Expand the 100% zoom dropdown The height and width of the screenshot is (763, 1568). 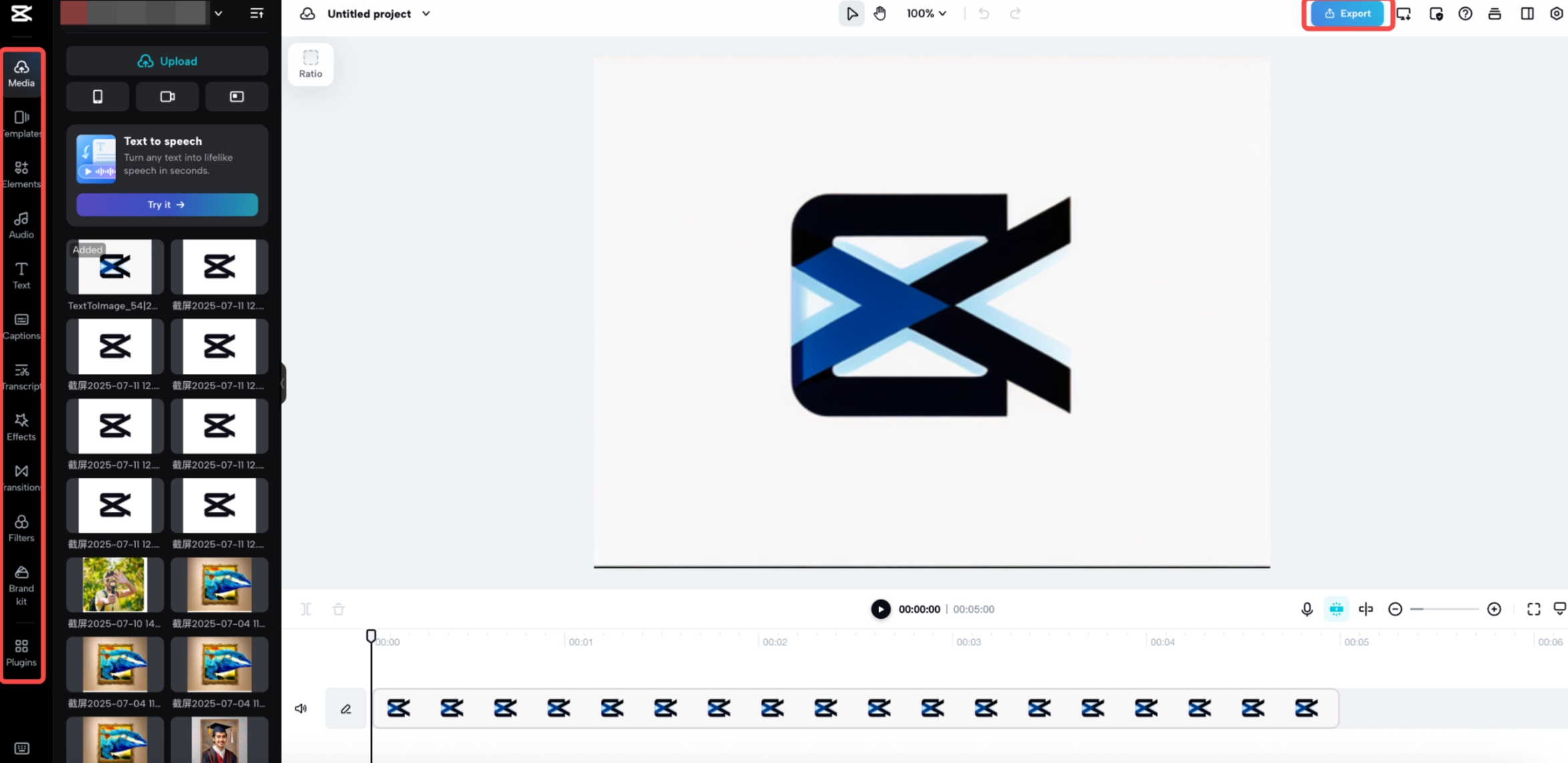[x=926, y=13]
